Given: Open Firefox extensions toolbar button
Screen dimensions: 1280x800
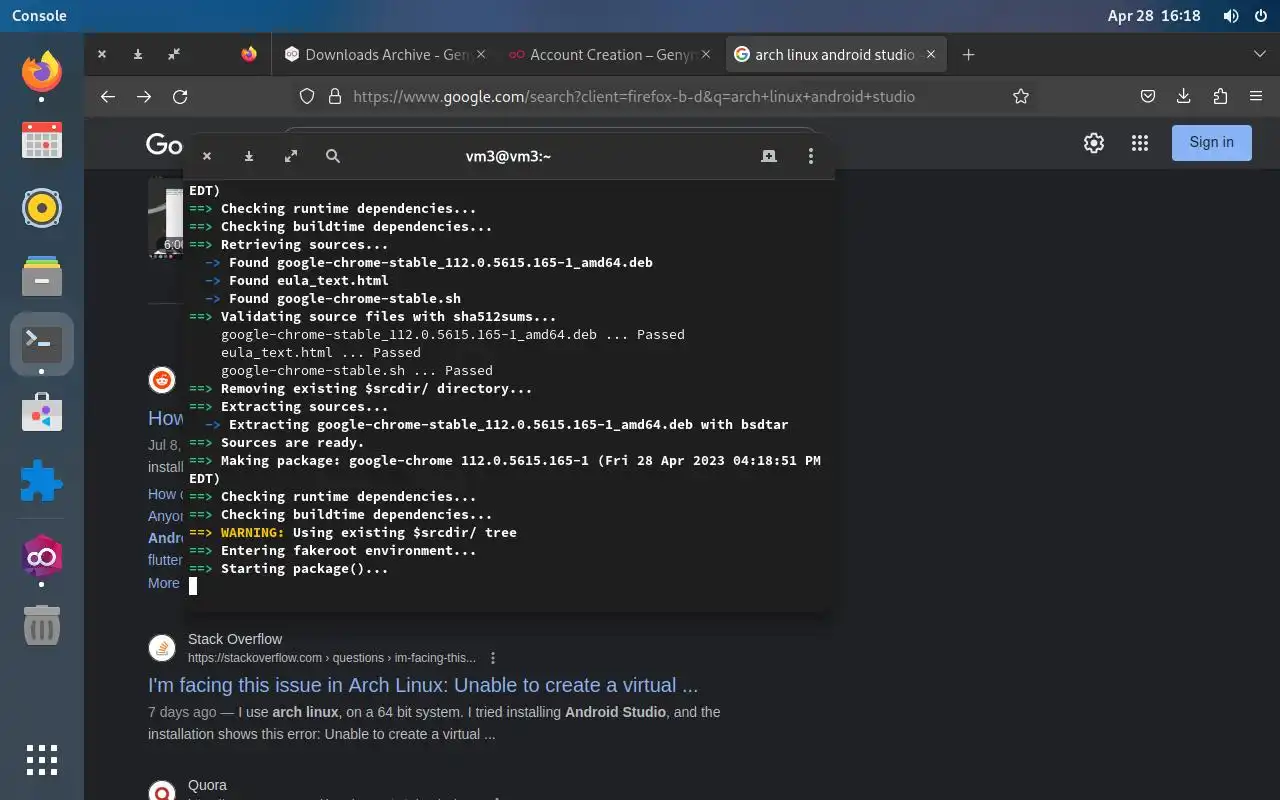Looking at the screenshot, I should pos(1220,97).
